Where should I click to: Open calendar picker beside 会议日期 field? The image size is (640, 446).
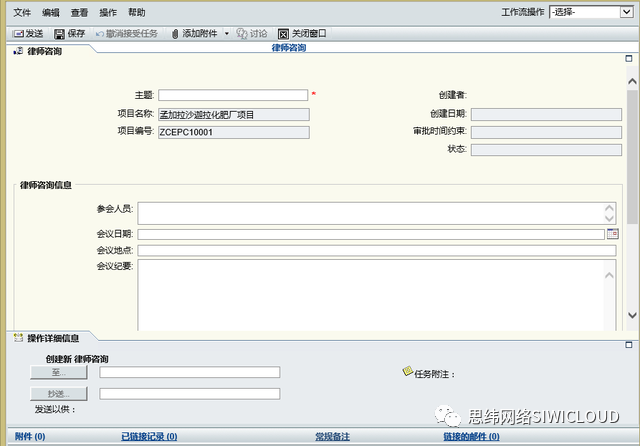click(x=612, y=234)
